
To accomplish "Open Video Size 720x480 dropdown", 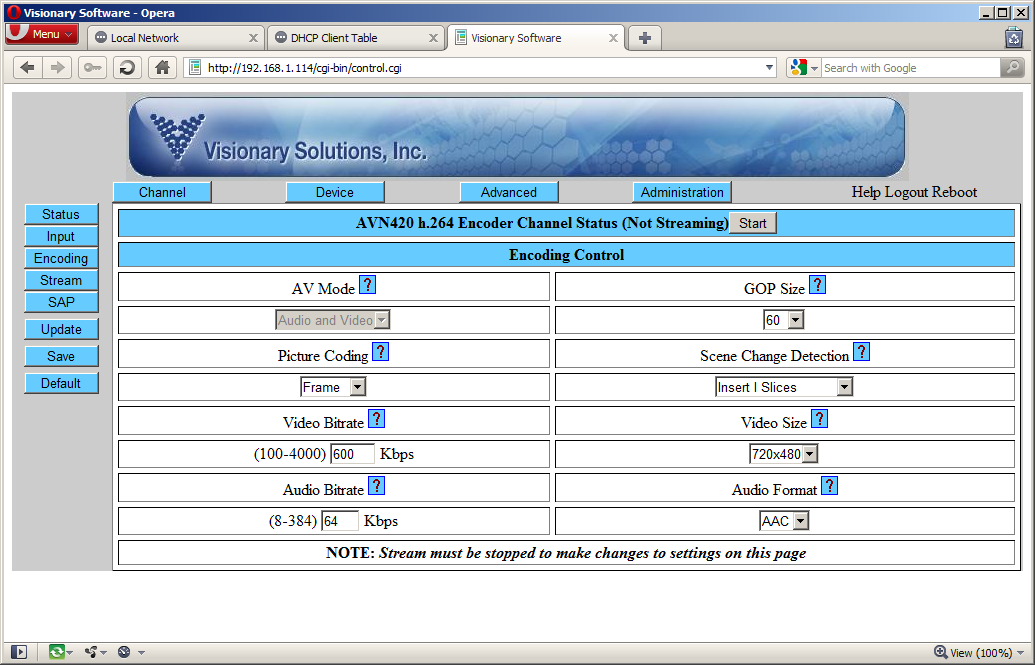I will (x=784, y=454).
